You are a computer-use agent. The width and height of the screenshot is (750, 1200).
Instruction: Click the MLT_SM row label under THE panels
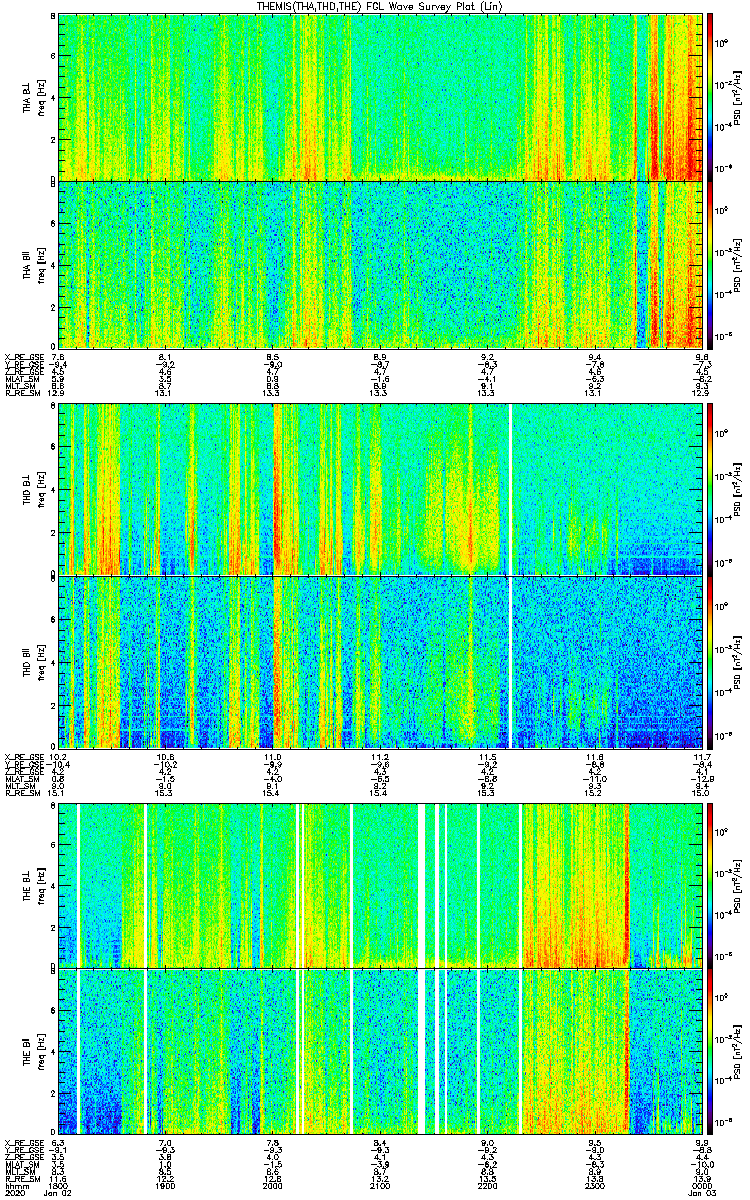[19, 1171]
